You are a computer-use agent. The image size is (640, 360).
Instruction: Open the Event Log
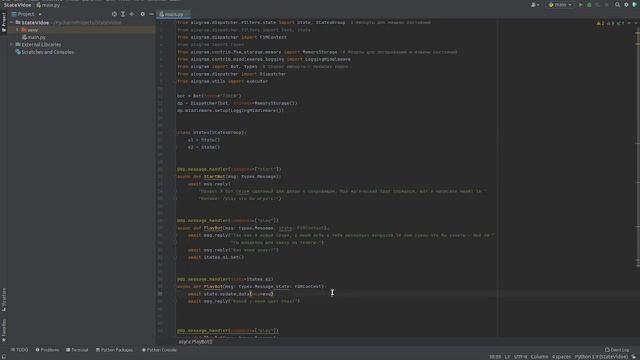[x=617, y=350]
